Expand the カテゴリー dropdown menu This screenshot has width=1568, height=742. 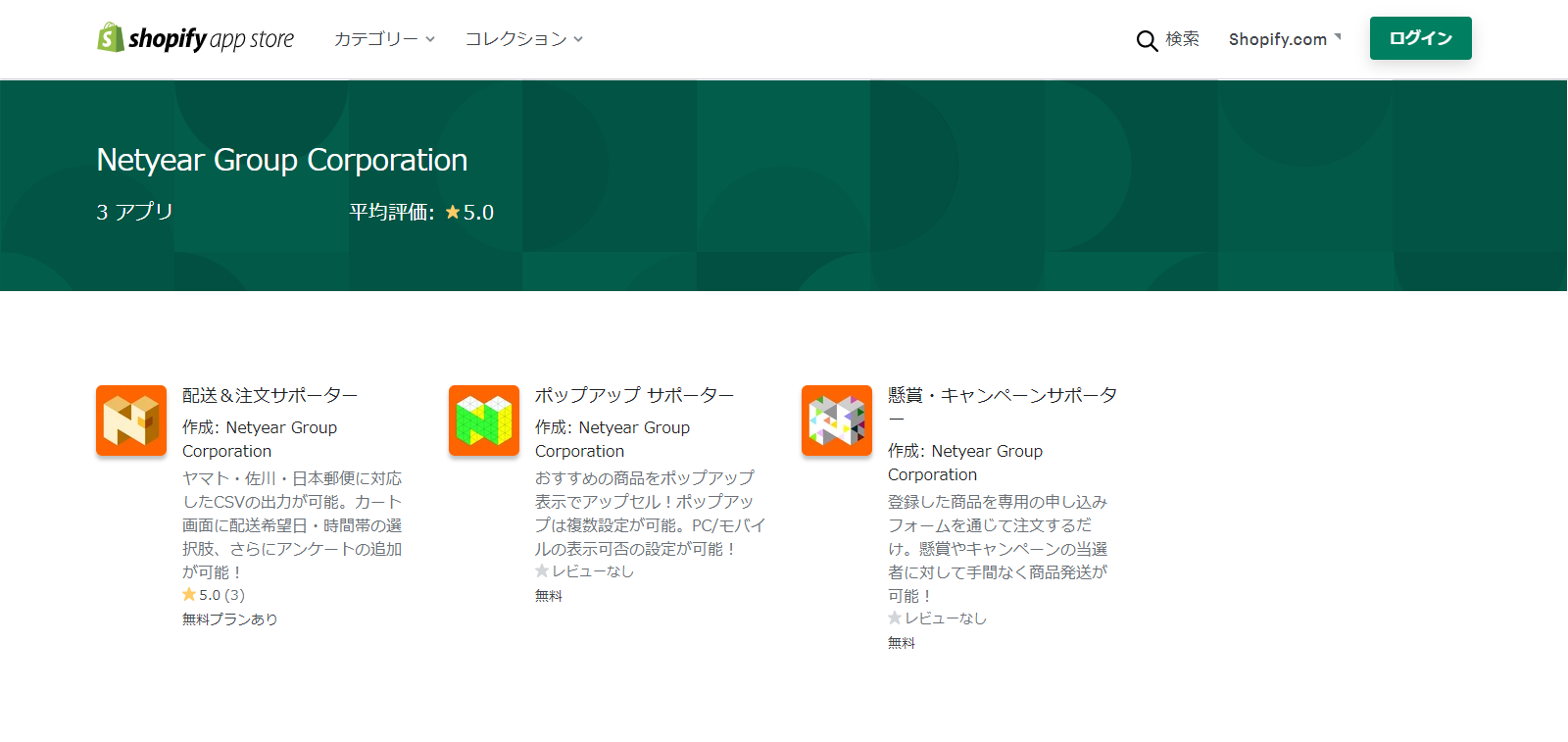click(384, 39)
